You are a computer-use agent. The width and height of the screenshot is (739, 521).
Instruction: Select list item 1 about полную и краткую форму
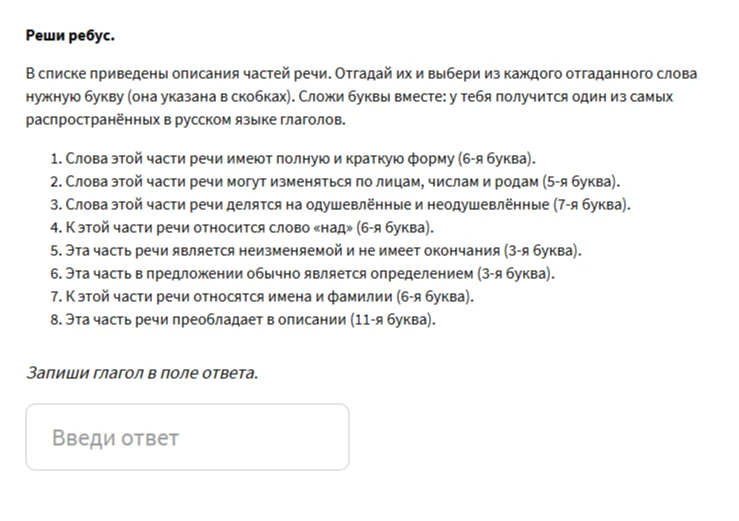point(293,158)
